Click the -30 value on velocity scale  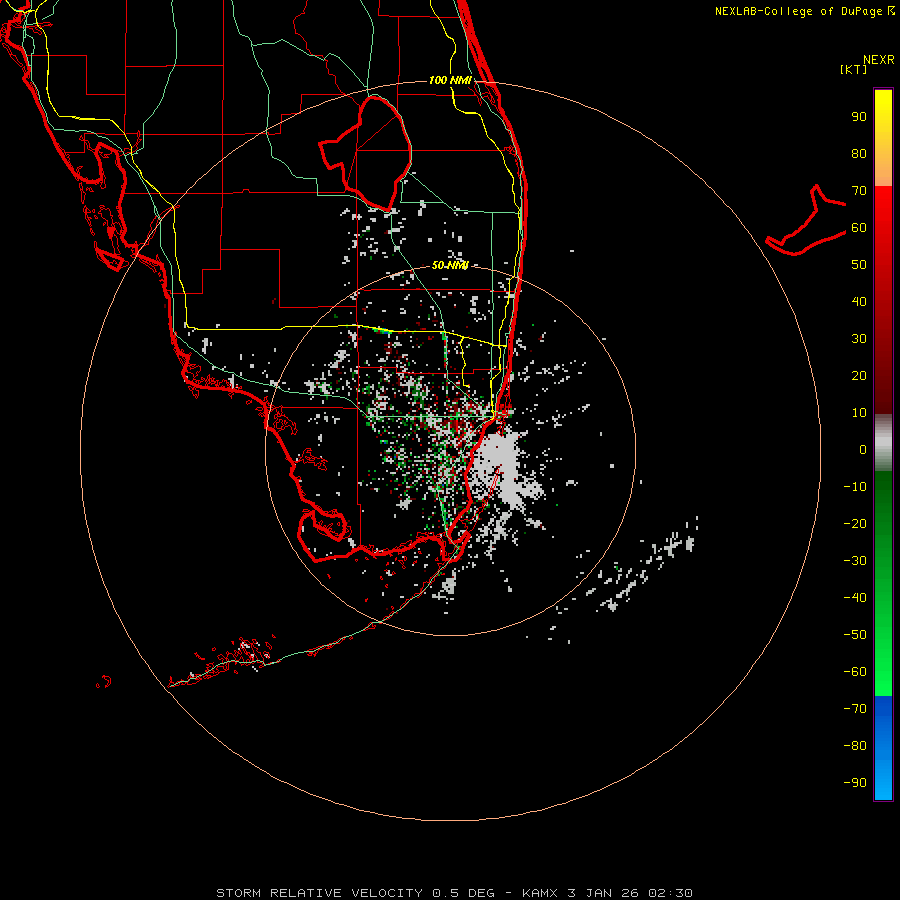tap(855, 561)
